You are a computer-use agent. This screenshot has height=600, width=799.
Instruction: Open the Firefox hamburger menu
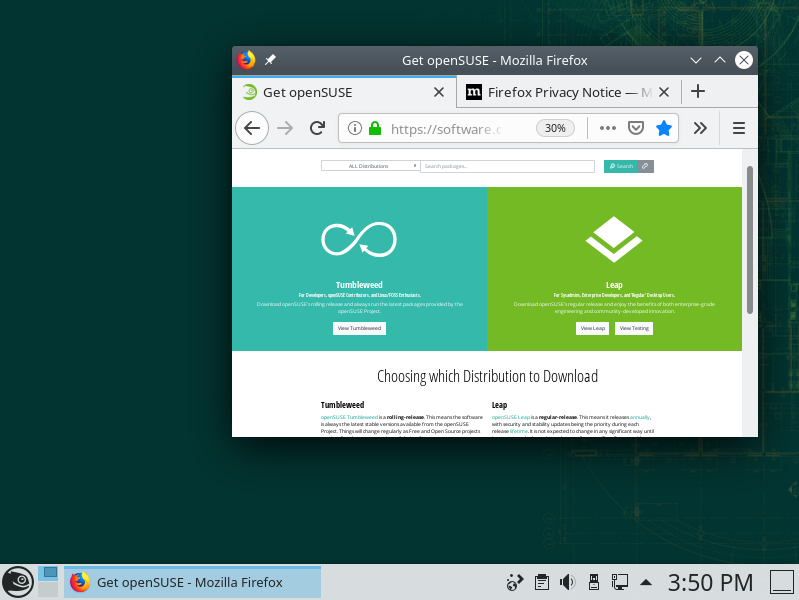click(x=739, y=128)
